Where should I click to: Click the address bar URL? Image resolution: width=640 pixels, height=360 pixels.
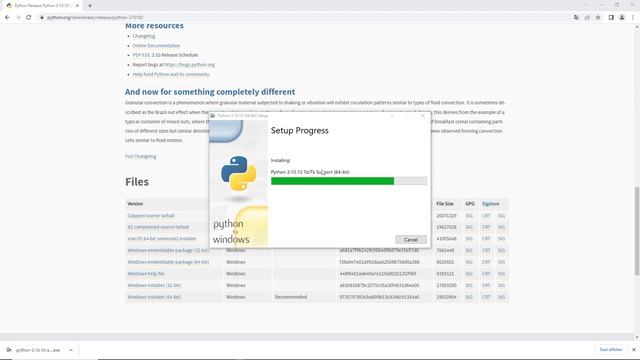[95, 18]
